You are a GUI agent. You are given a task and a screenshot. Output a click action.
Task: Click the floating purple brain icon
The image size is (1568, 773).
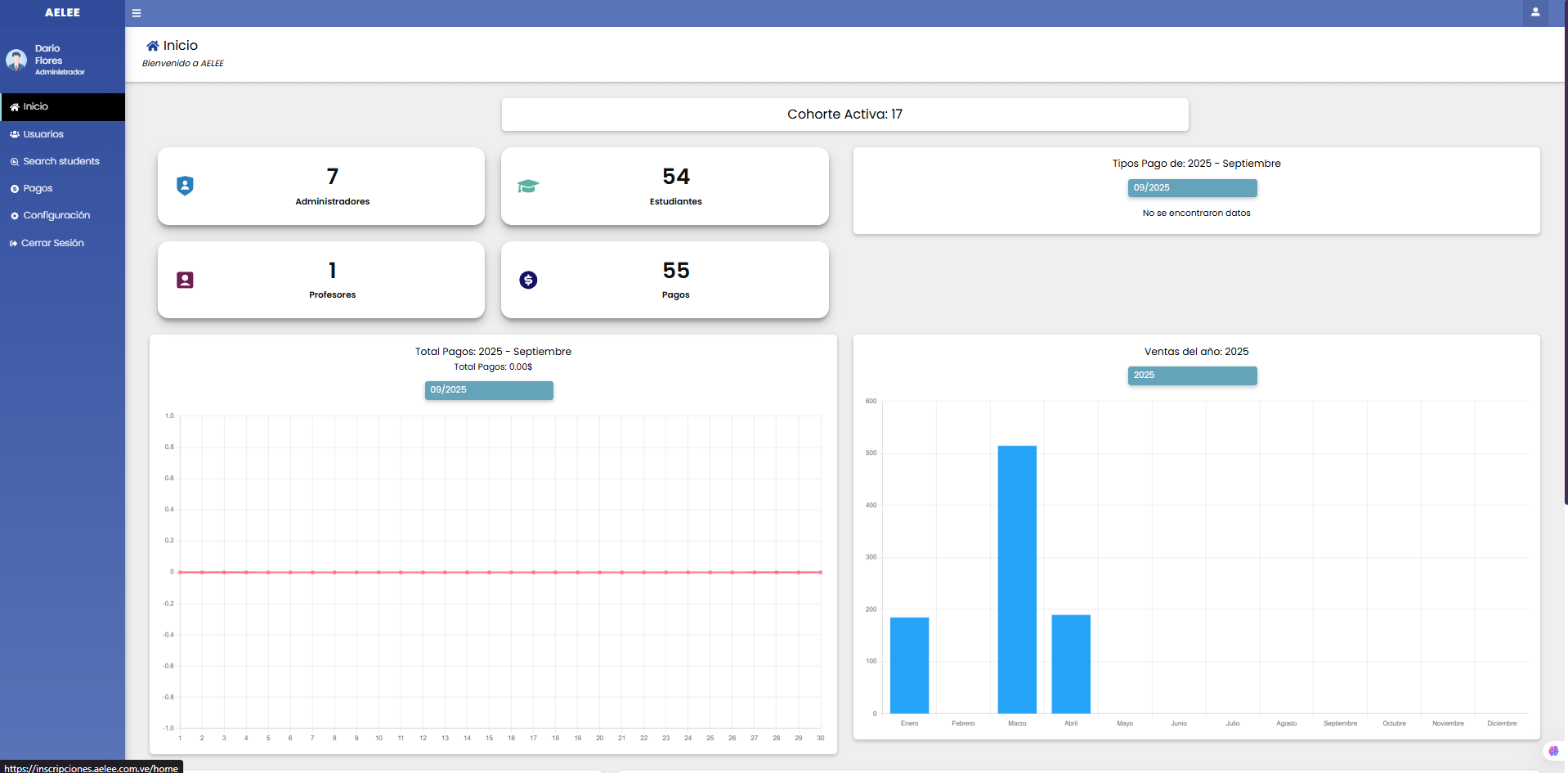tap(1553, 750)
